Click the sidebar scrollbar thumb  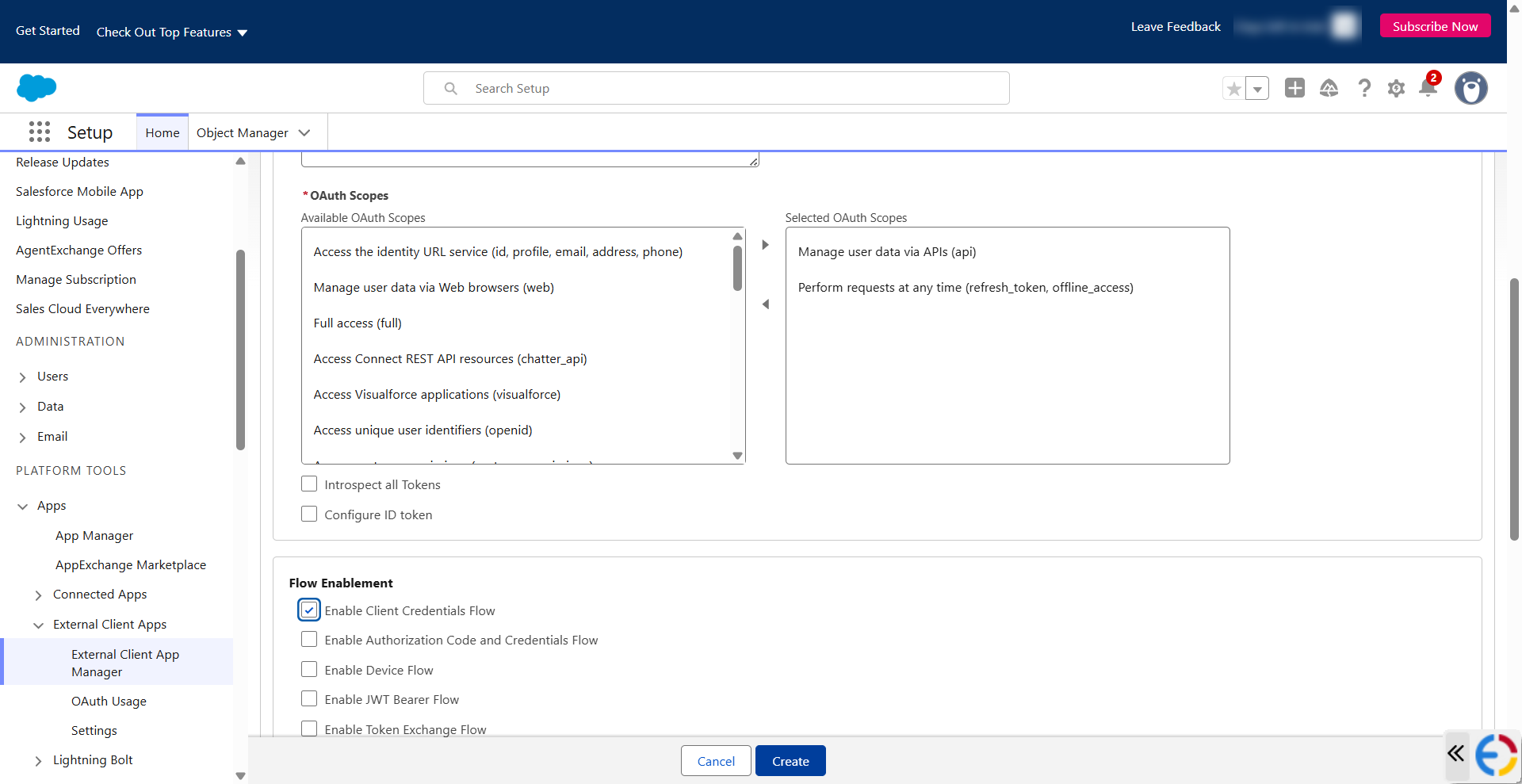240,350
